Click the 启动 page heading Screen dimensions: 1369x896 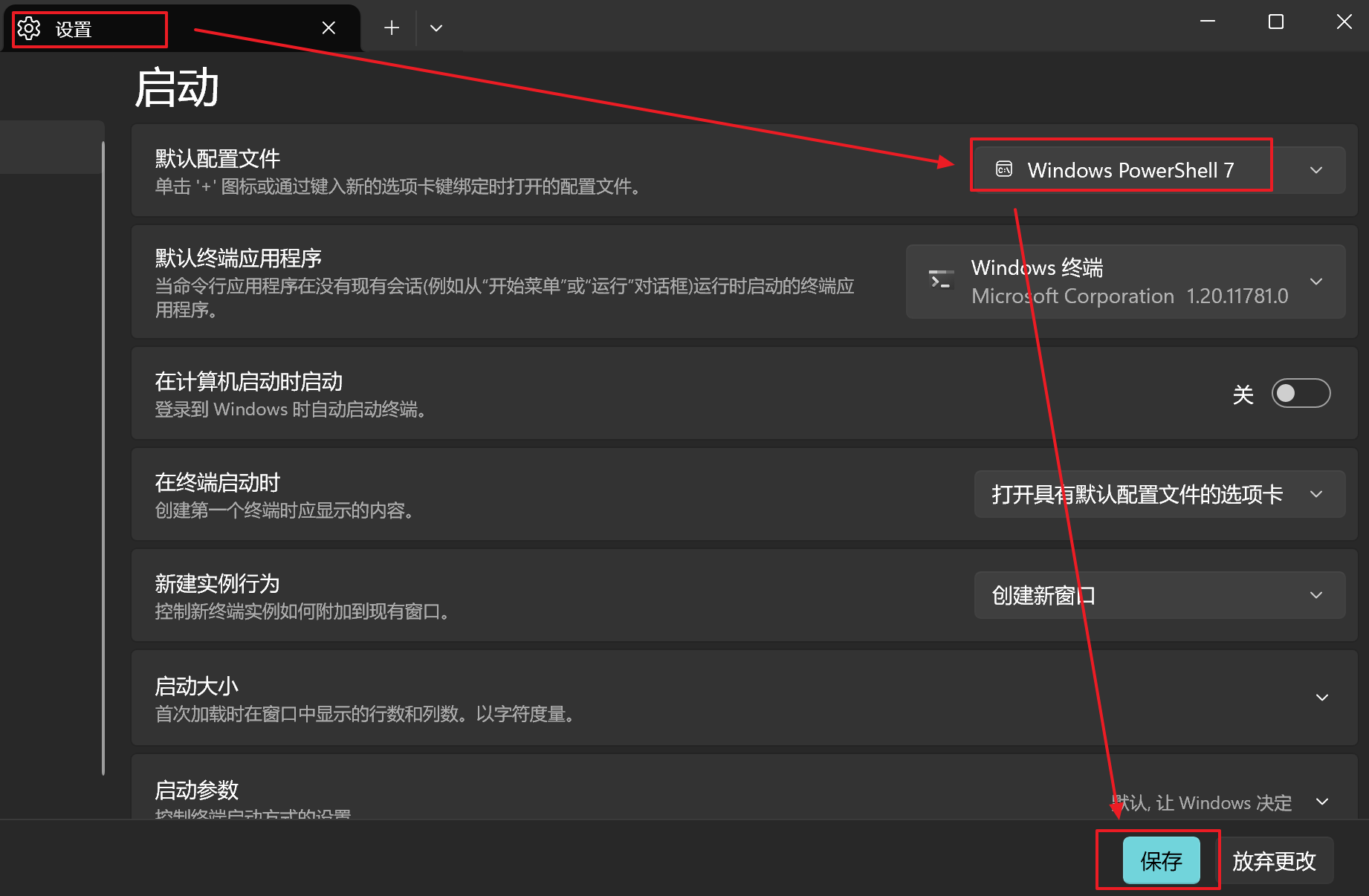177,88
